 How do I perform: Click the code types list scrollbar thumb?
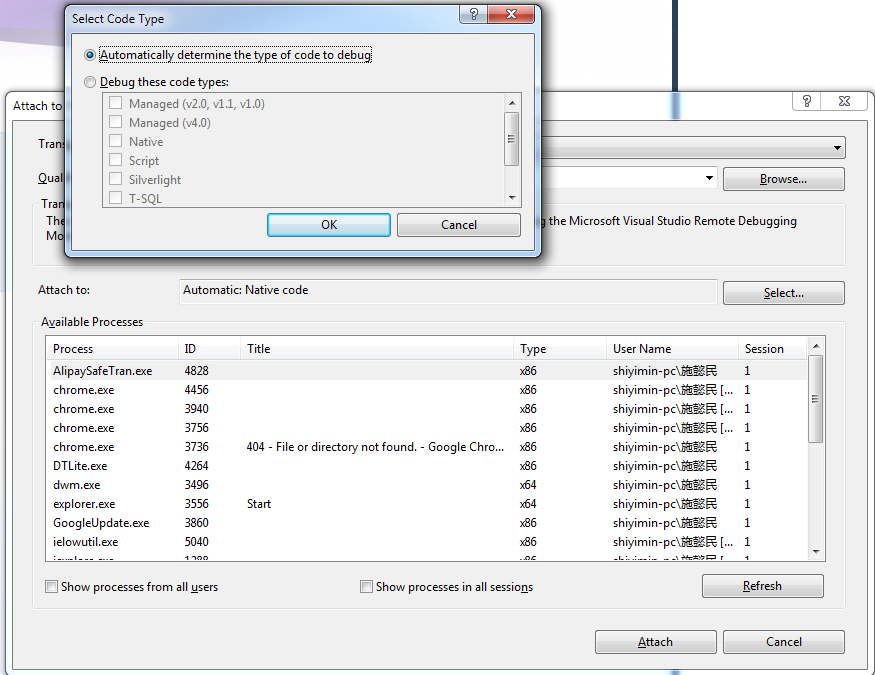coord(512,139)
